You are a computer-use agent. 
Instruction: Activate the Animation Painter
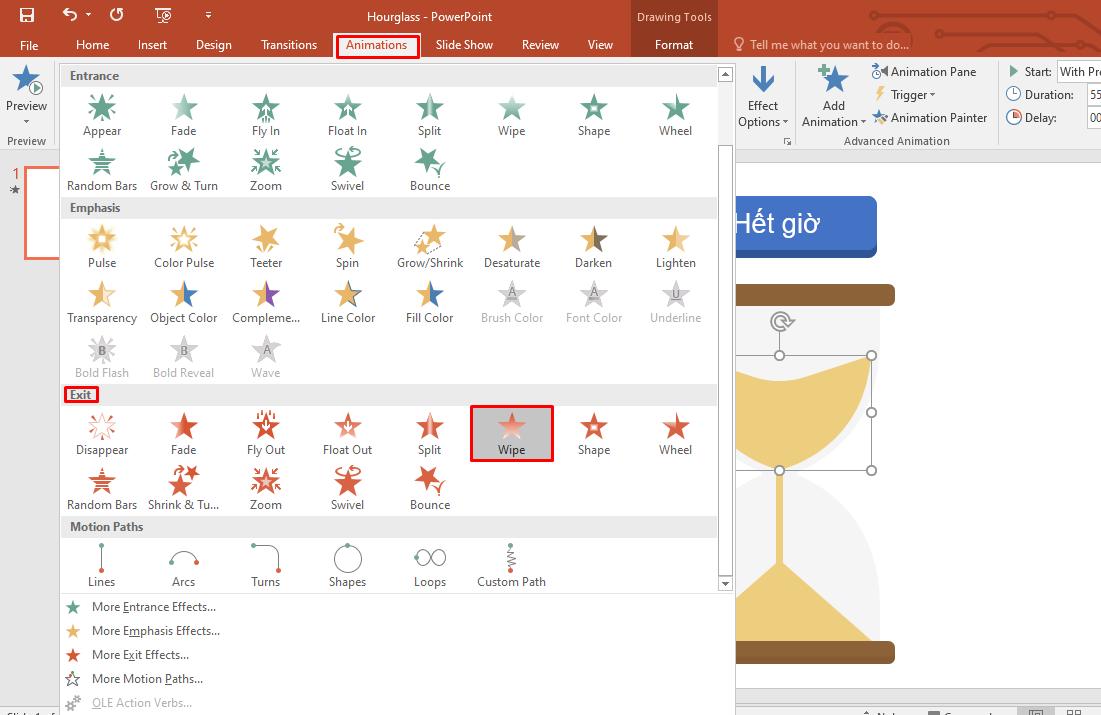point(930,118)
